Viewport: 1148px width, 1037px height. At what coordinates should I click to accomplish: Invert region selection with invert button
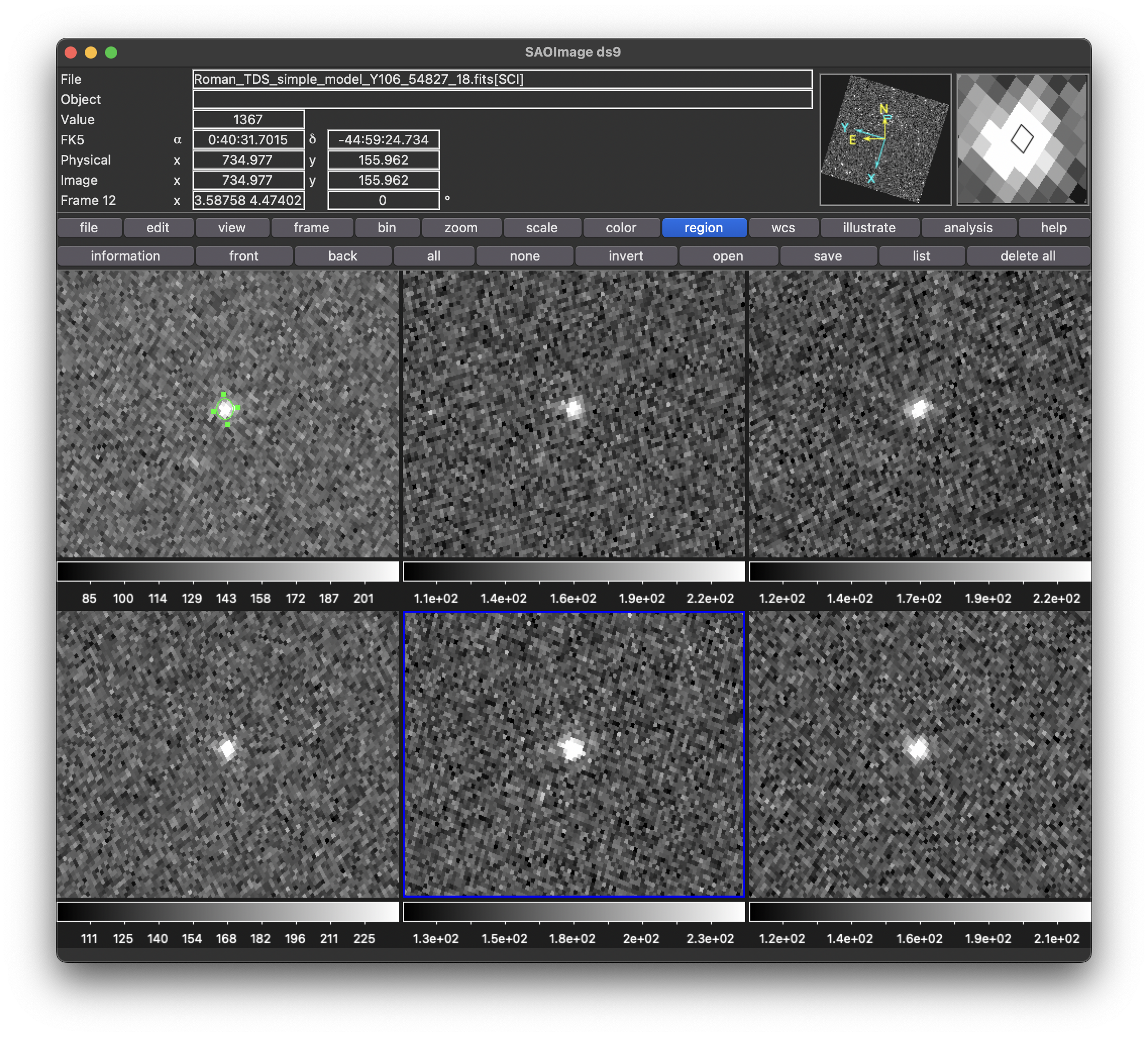pyautogui.click(x=626, y=255)
